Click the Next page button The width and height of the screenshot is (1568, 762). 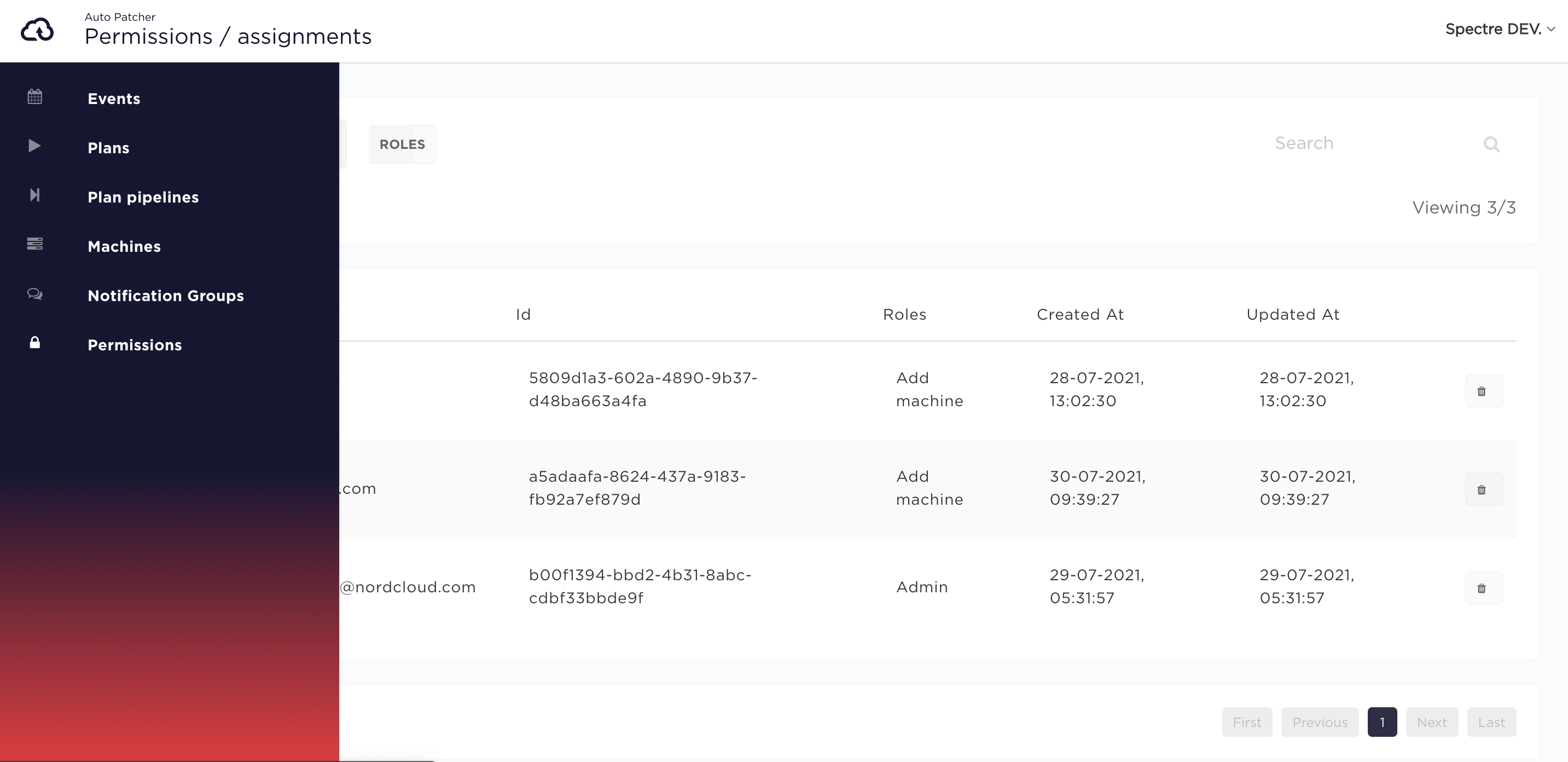point(1432,722)
